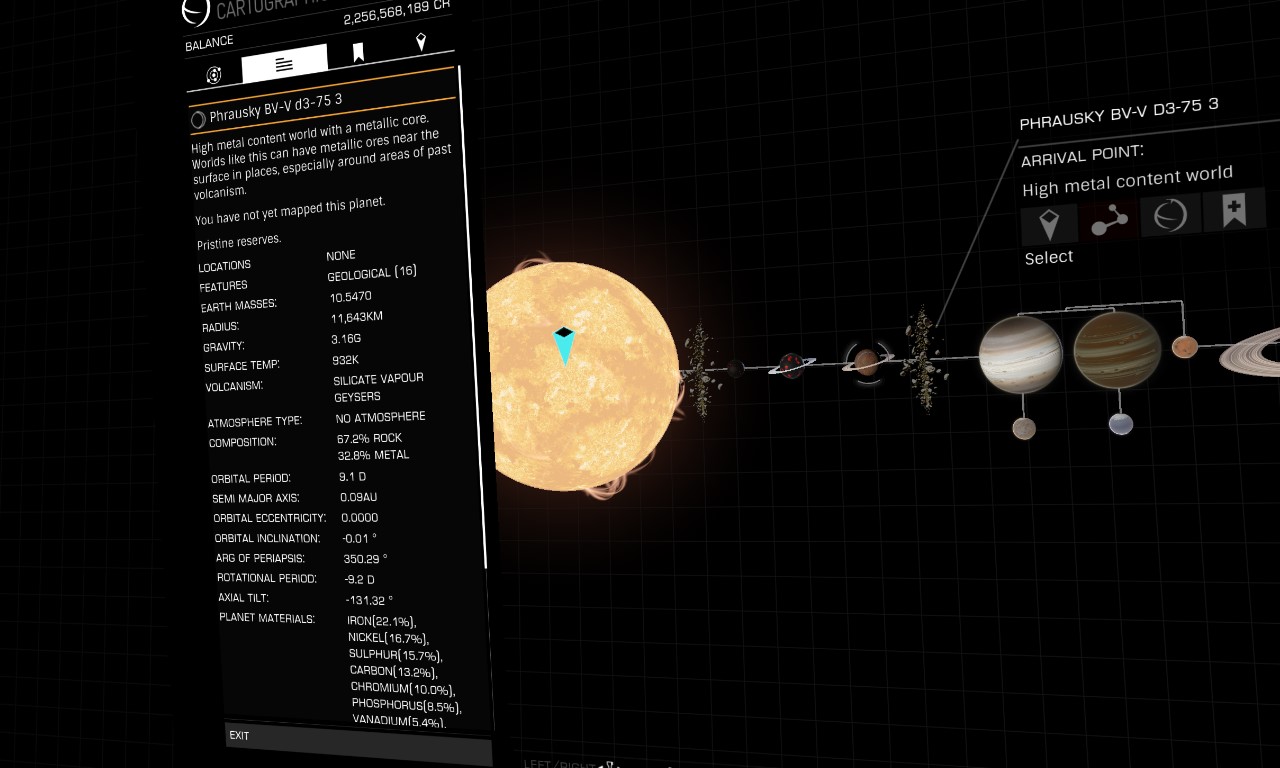The height and width of the screenshot is (768, 1280).
Task: Click the GEOLOGICAL (16) features value
Action: tap(372, 273)
